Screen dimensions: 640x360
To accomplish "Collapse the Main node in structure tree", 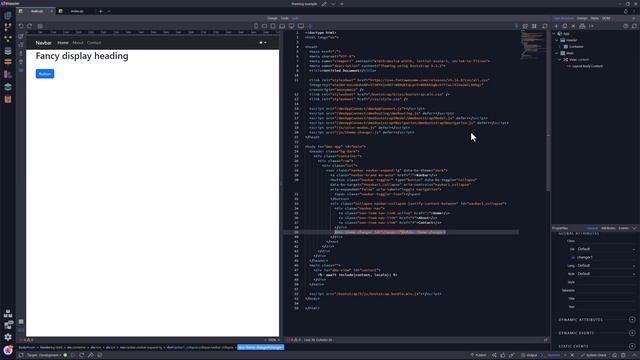I will [x=557, y=53].
